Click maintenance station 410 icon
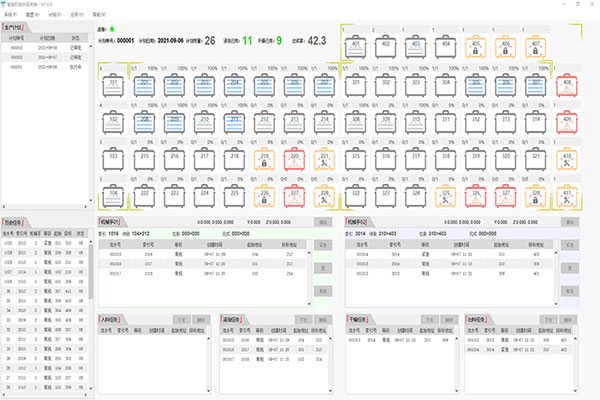This screenshot has width=600, height=400. point(567,159)
